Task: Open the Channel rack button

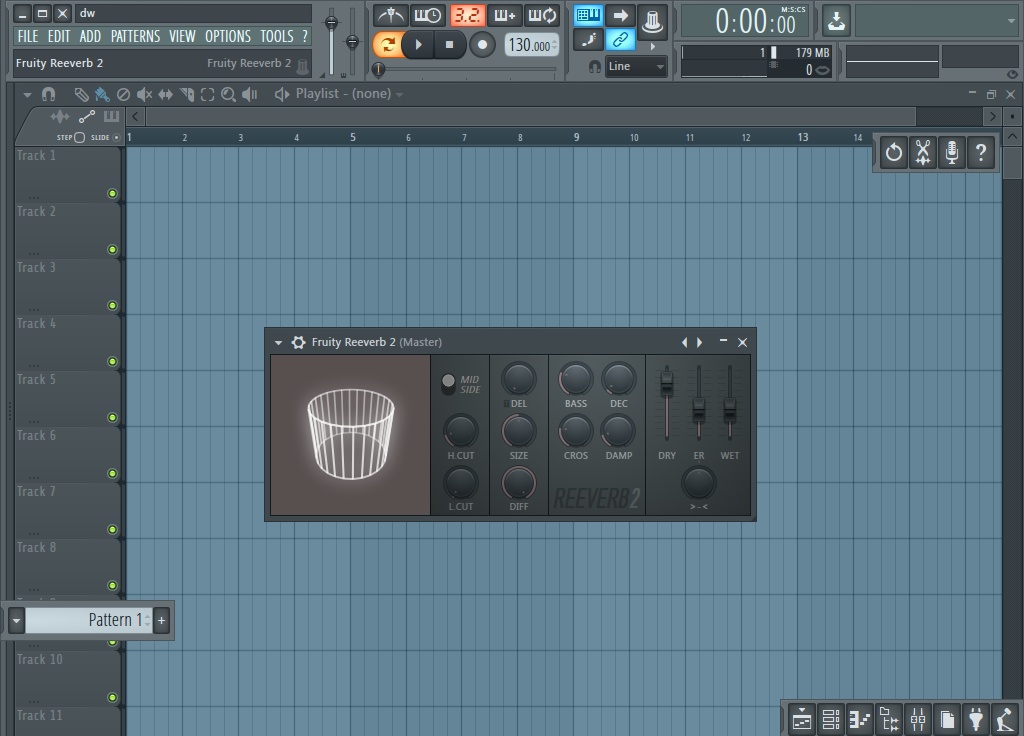Action: (x=831, y=720)
